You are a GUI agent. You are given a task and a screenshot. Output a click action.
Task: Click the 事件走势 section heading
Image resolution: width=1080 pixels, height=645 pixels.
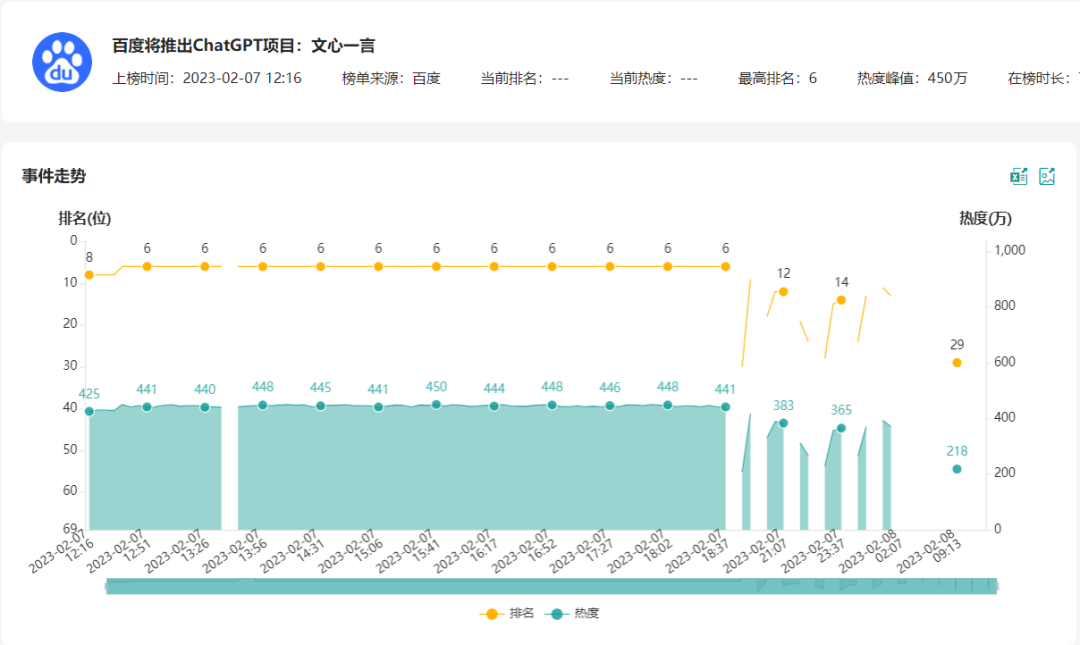pyautogui.click(x=54, y=176)
